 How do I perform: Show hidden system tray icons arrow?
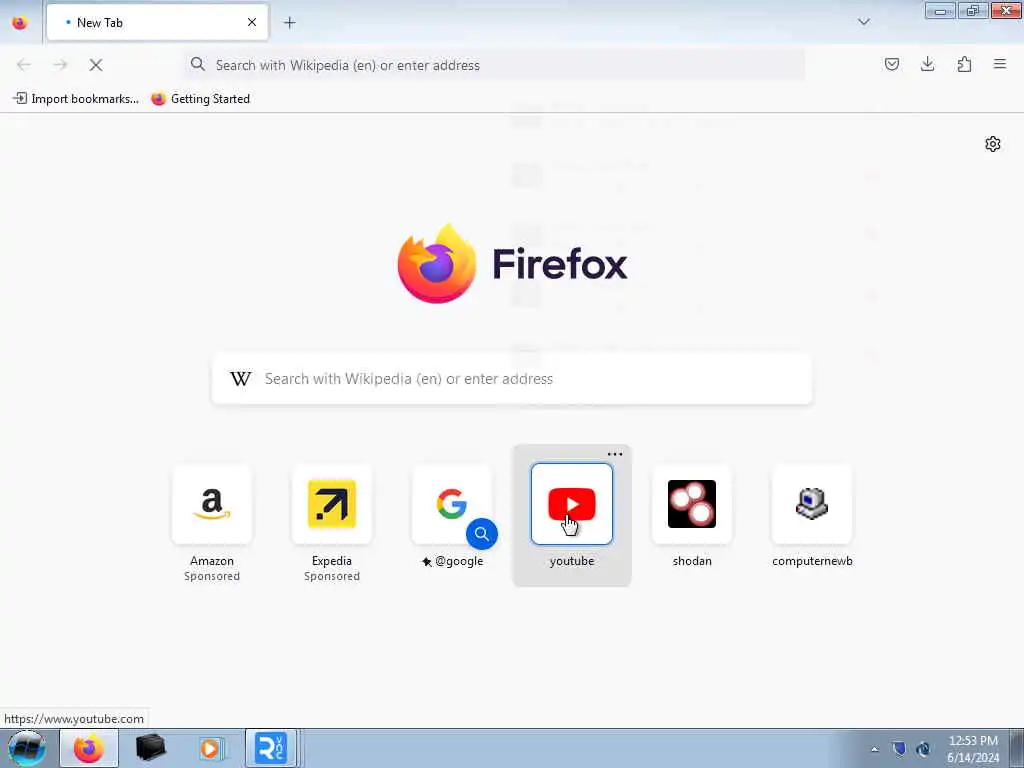point(874,749)
